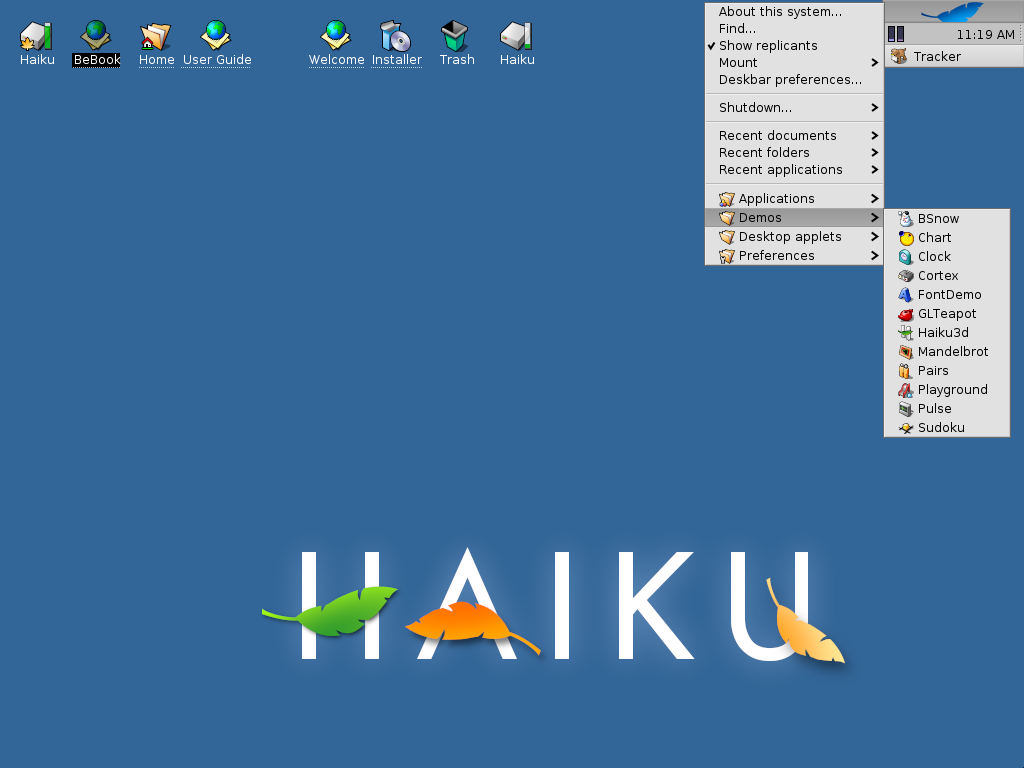The height and width of the screenshot is (768, 1024).
Task: Click the Tracker icon in Deskbar
Action: click(899, 56)
